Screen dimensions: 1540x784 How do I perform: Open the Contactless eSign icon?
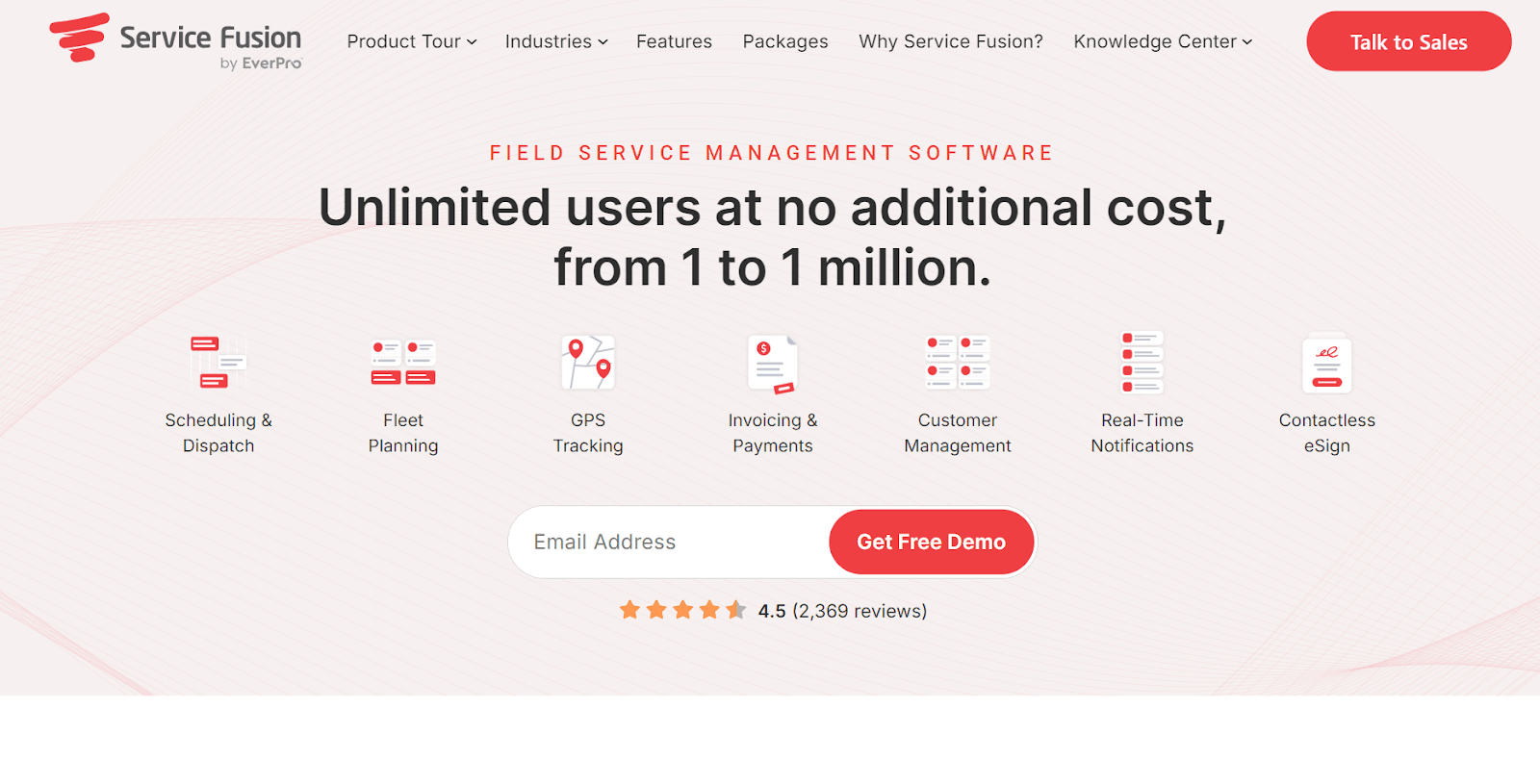(1326, 364)
